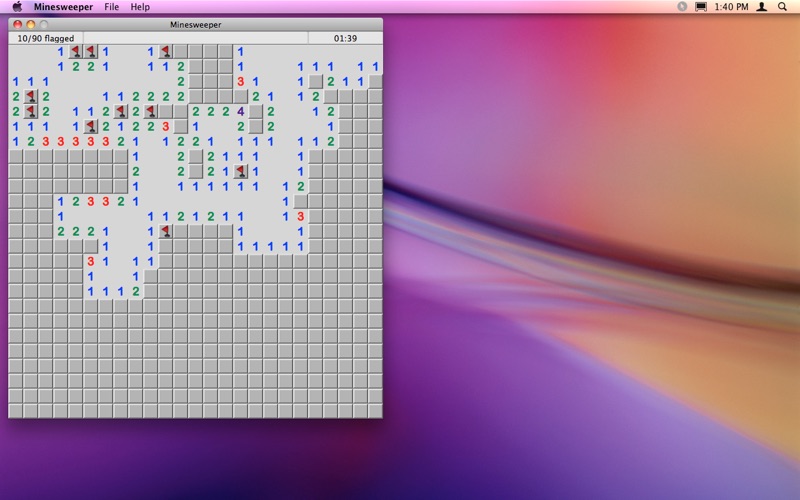Click the red 3 two cells above the purple 4
800x500 pixels.
[x=240, y=82]
